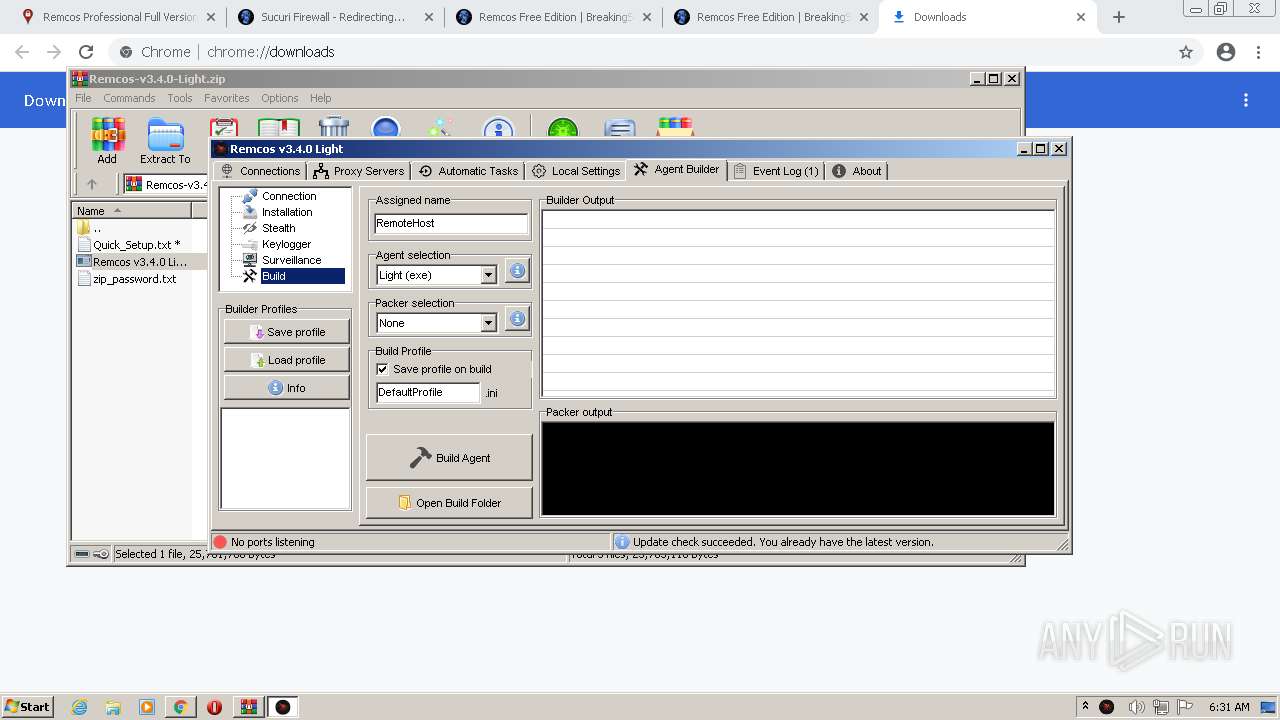Open Chrome profile avatar menu
The height and width of the screenshot is (720, 1280).
point(1226,52)
